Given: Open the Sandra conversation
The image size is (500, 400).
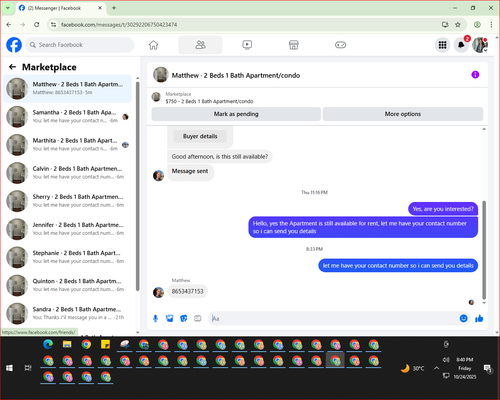Looking at the screenshot, I should pyautogui.click(x=68, y=313).
